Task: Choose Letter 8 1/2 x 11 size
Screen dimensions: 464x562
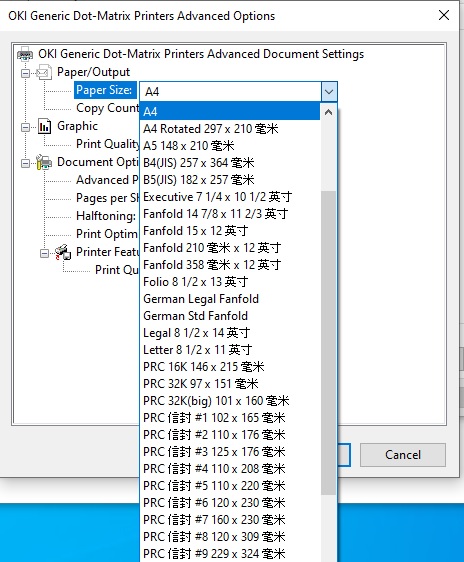Action: [x=230, y=350]
